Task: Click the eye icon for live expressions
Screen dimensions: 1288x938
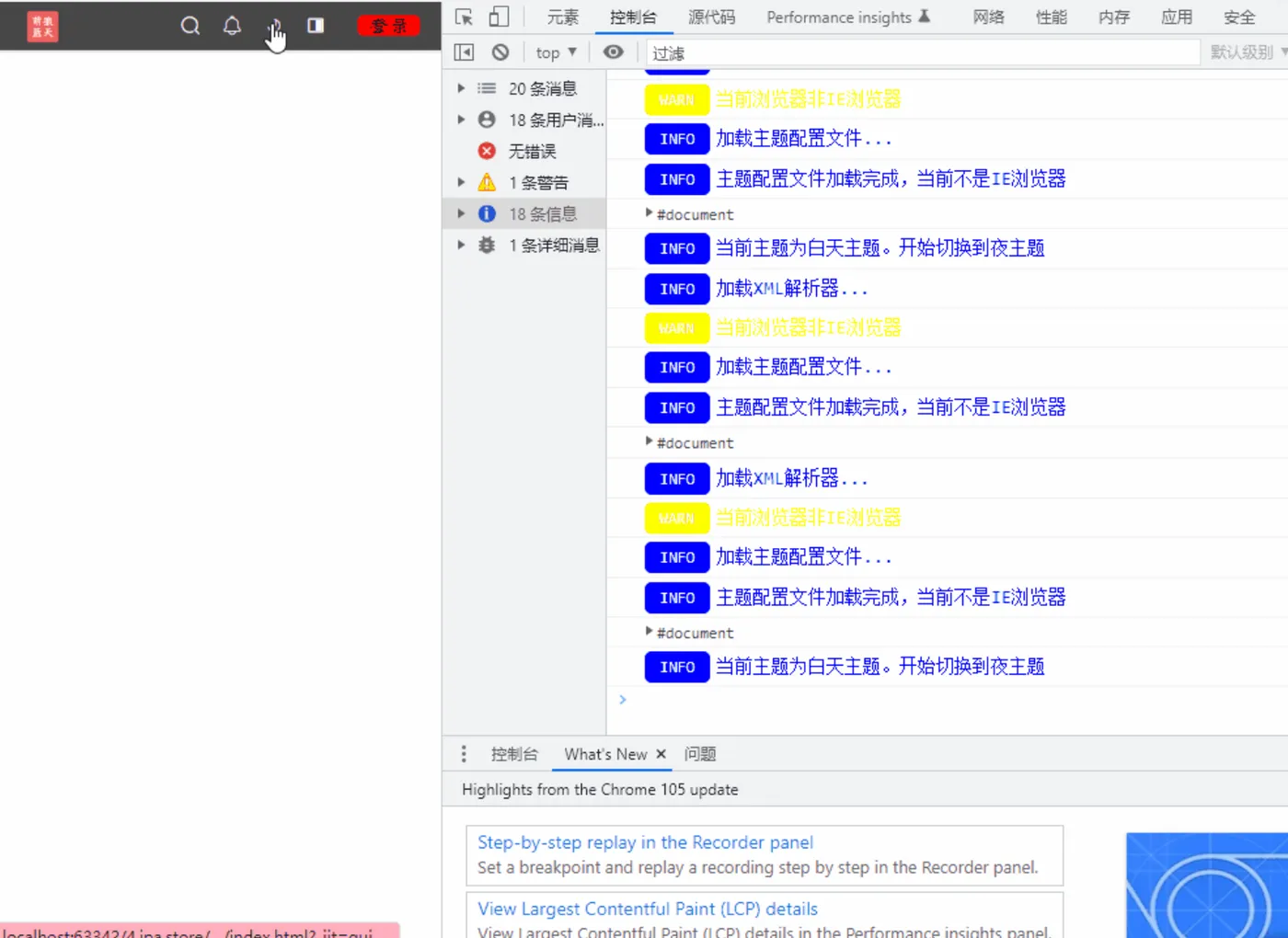Action: click(614, 52)
